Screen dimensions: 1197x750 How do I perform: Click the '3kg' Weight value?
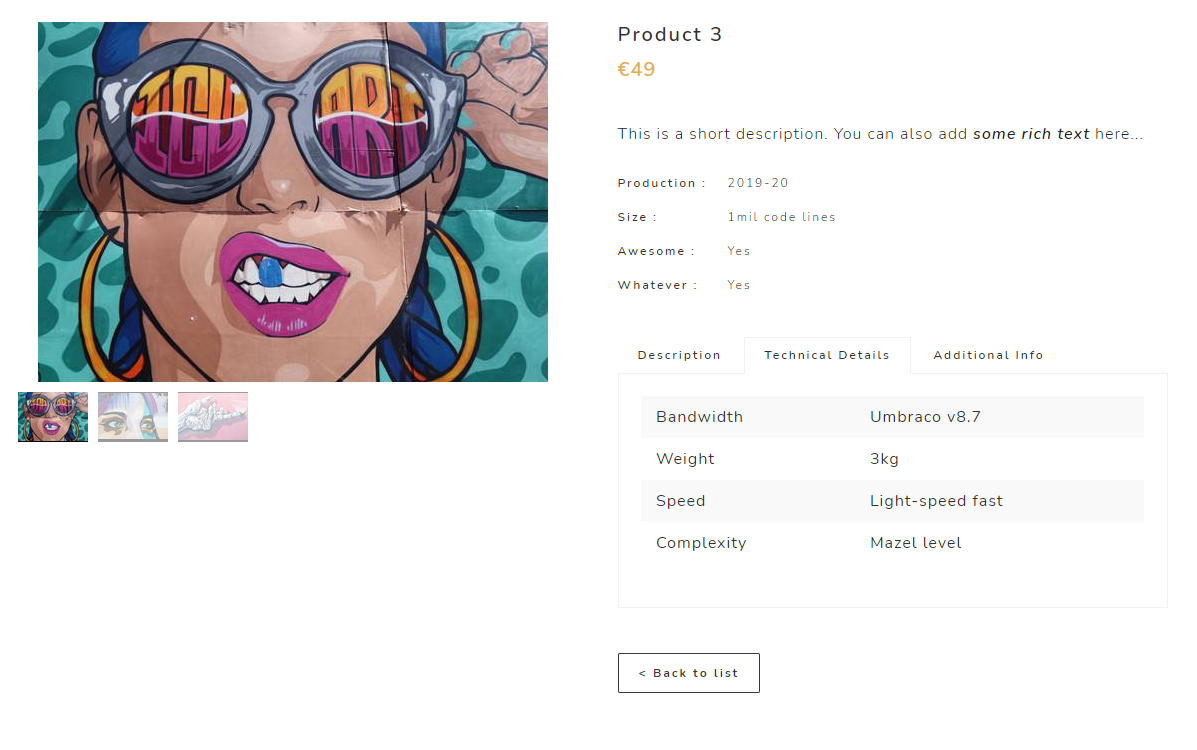click(x=884, y=459)
